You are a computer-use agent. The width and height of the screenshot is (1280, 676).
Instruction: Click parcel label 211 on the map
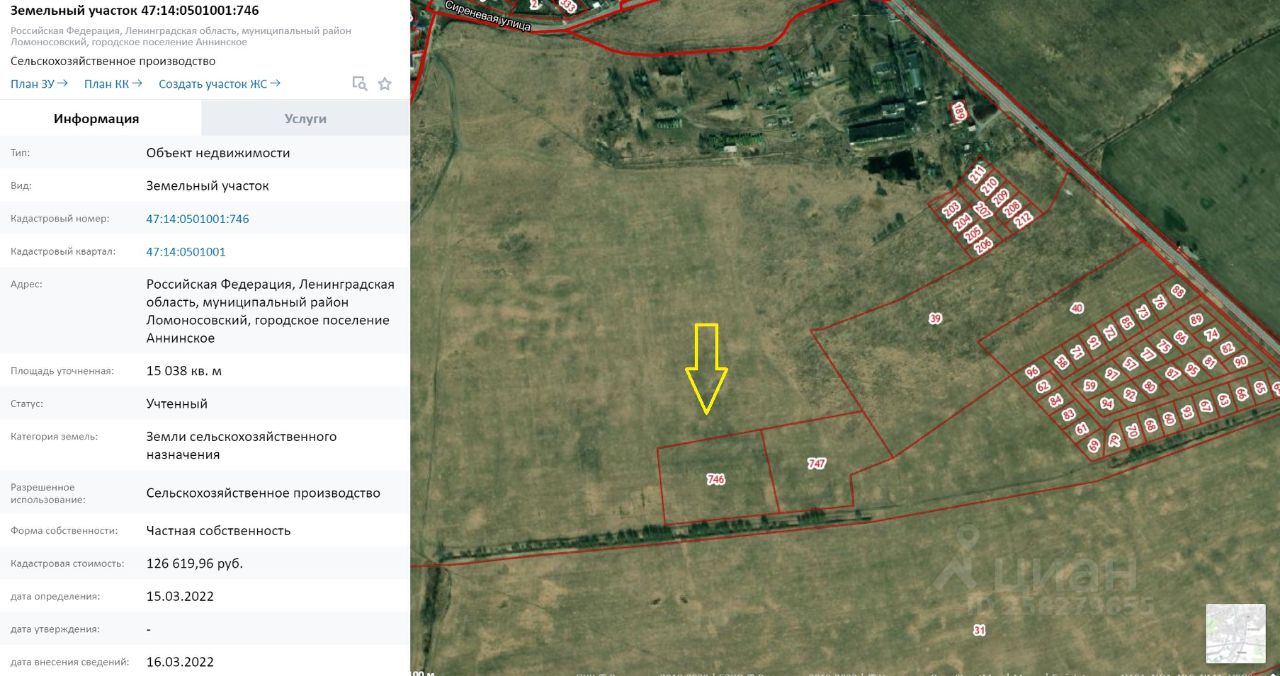pos(976,174)
